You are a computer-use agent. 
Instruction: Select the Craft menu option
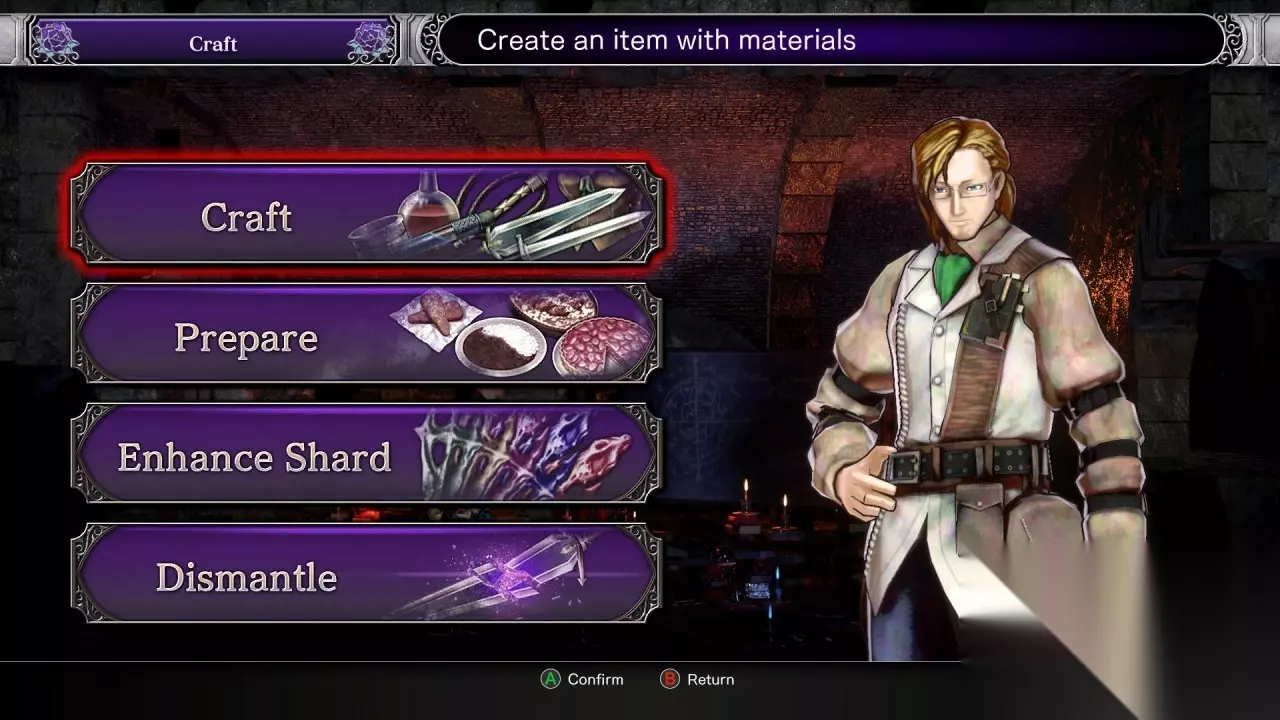coord(366,215)
